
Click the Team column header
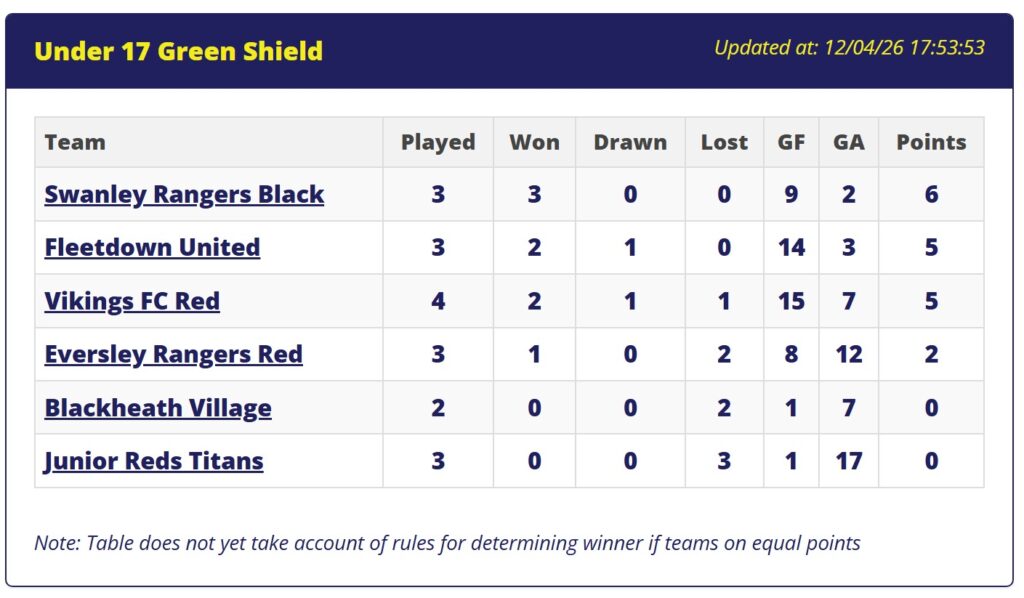[75, 142]
